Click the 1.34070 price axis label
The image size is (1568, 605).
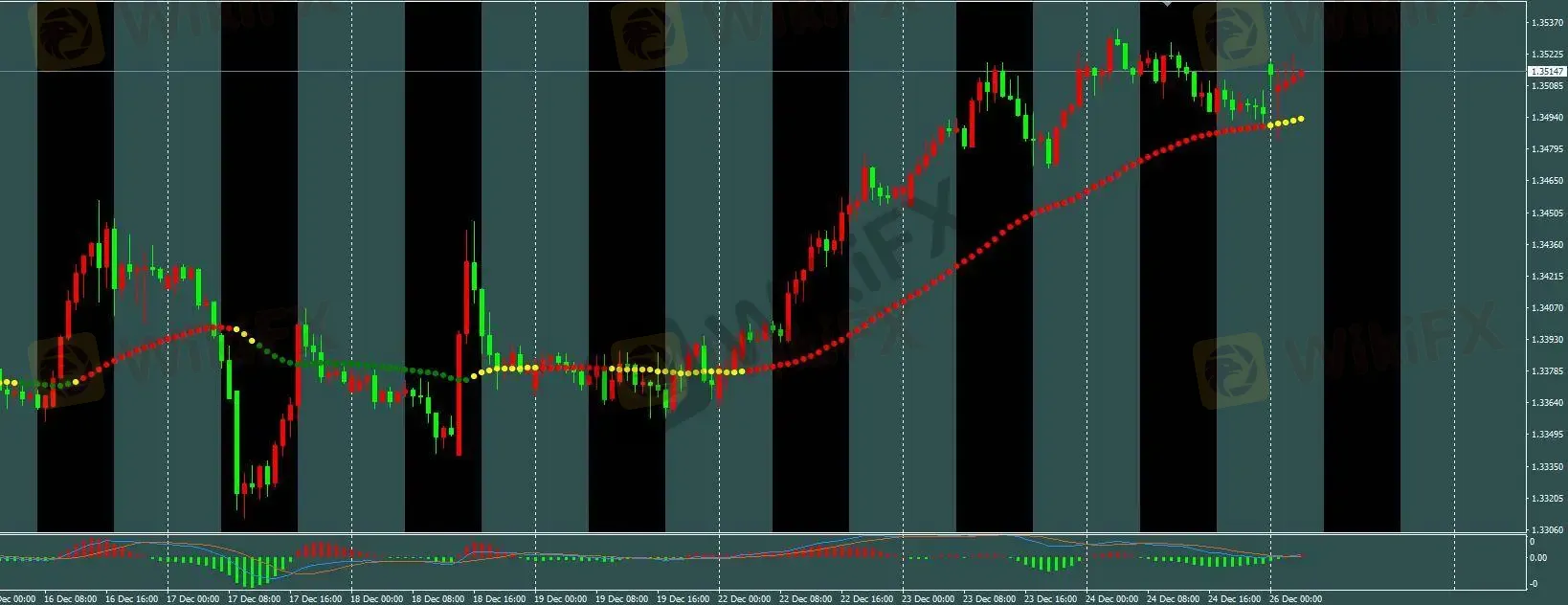point(1548,308)
